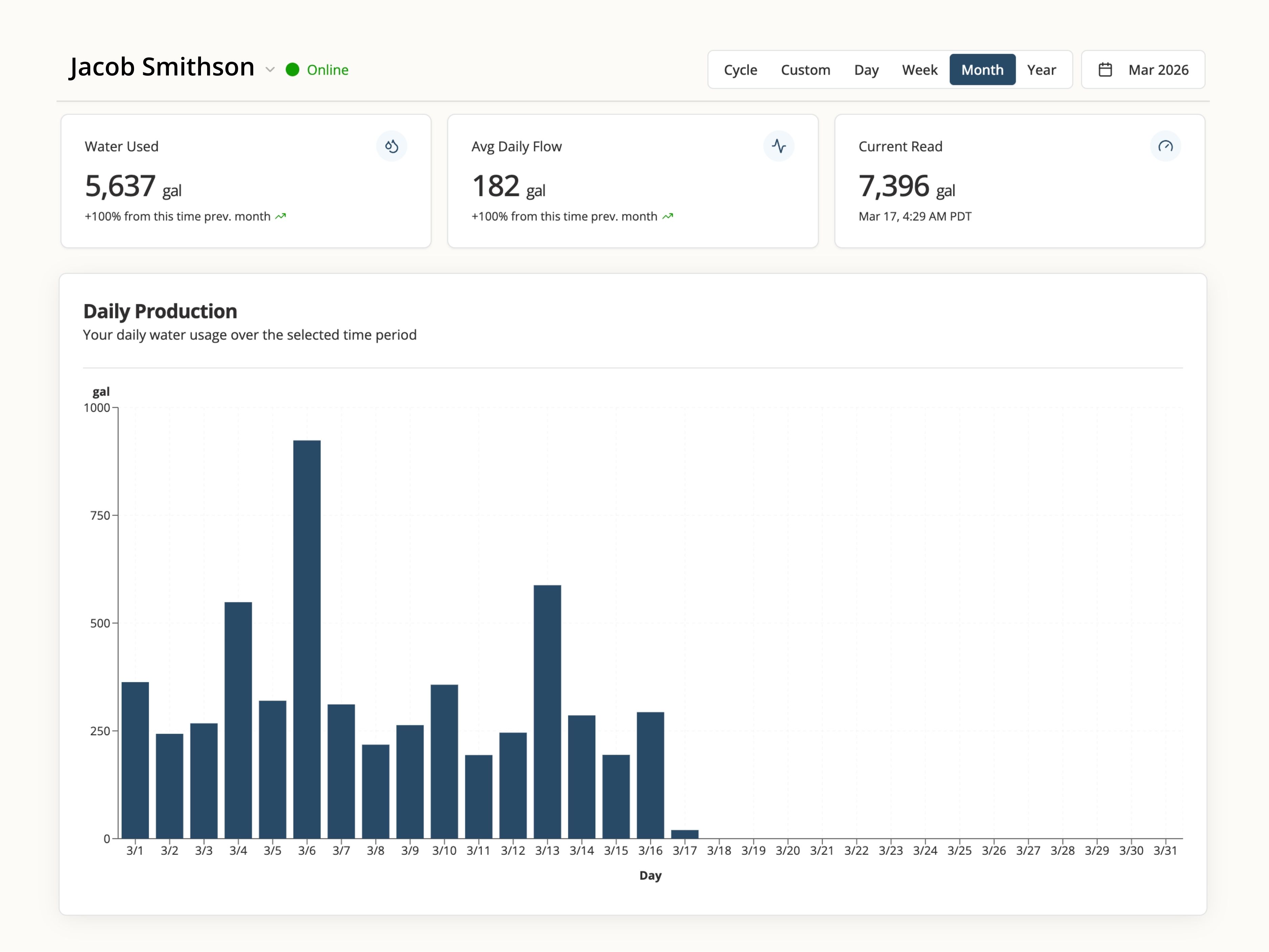
Task: Click the Online status label
Action: coord(327,70)
